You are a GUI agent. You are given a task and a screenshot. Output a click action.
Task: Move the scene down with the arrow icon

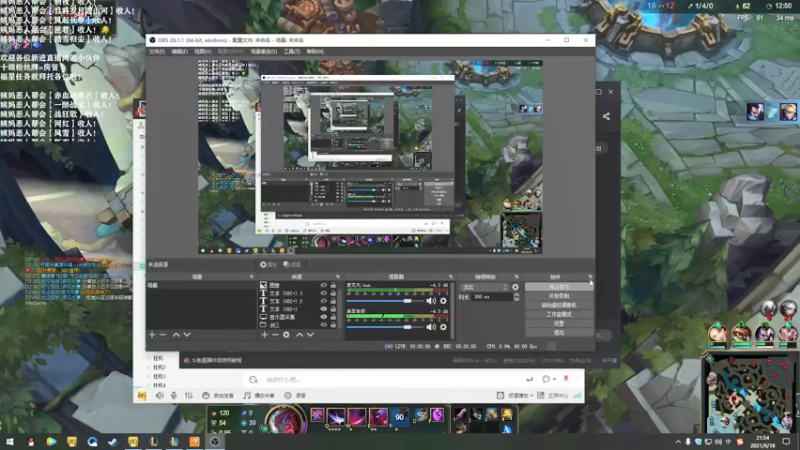[187, 335]
